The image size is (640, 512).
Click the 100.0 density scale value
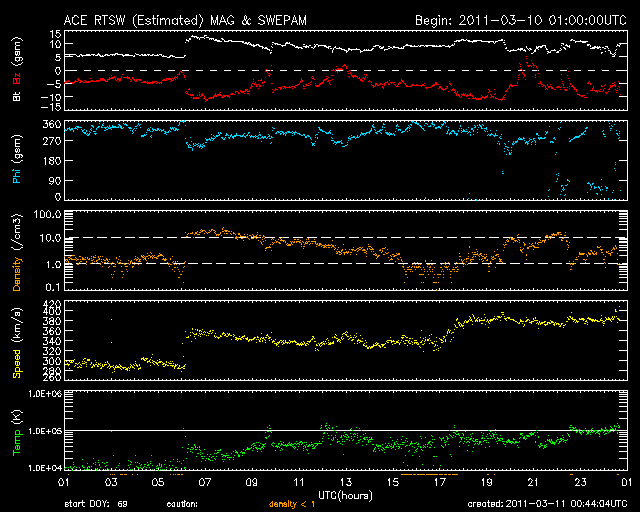coord(47,214)
